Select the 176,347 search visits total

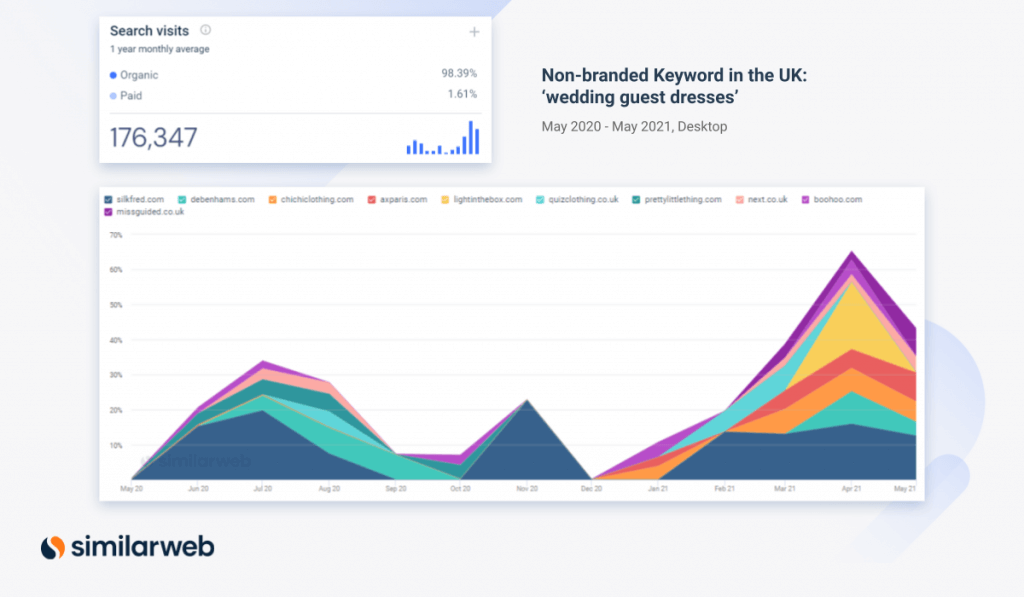pos(153,138)
